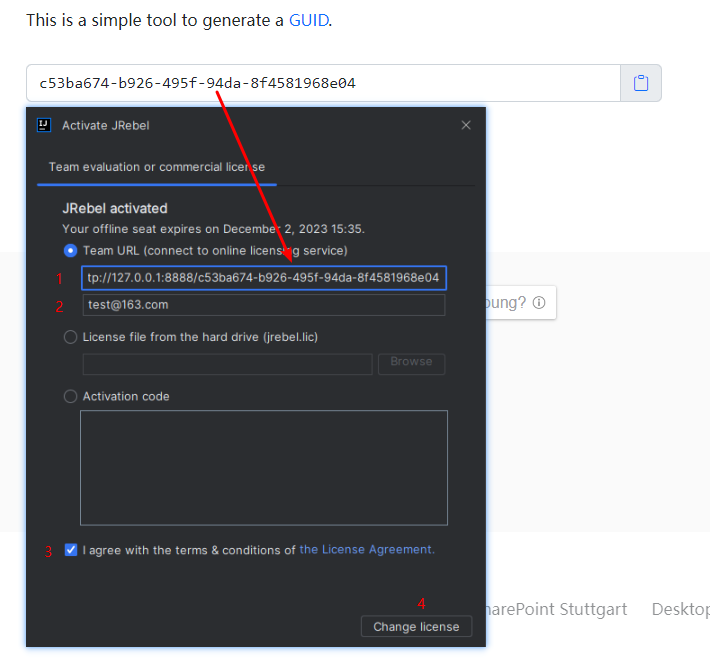The width and height of the screenshot is (710, 658).
Task: Click the IntelliJ icon in dialog title
Action: tap(44, 125)
